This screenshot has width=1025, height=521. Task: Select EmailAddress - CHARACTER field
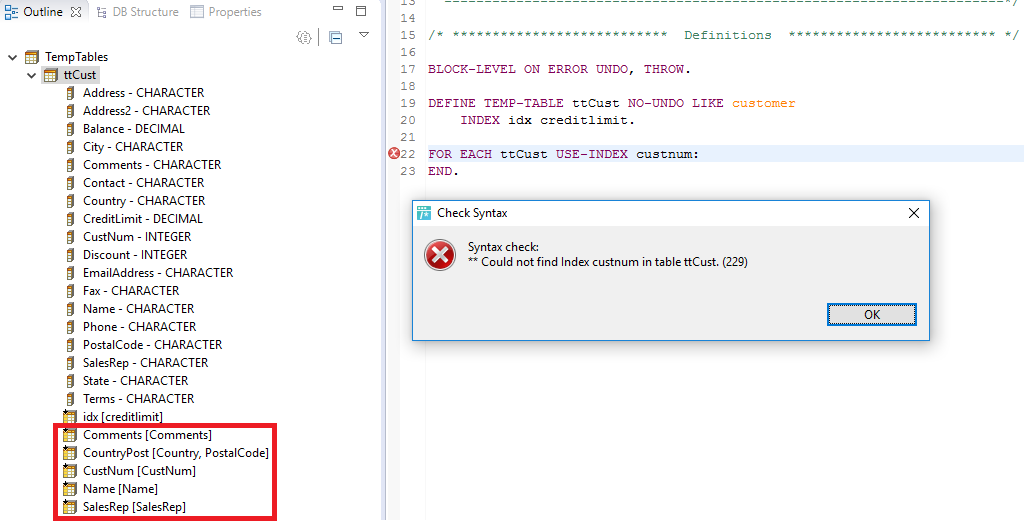(x=158, y=273)
